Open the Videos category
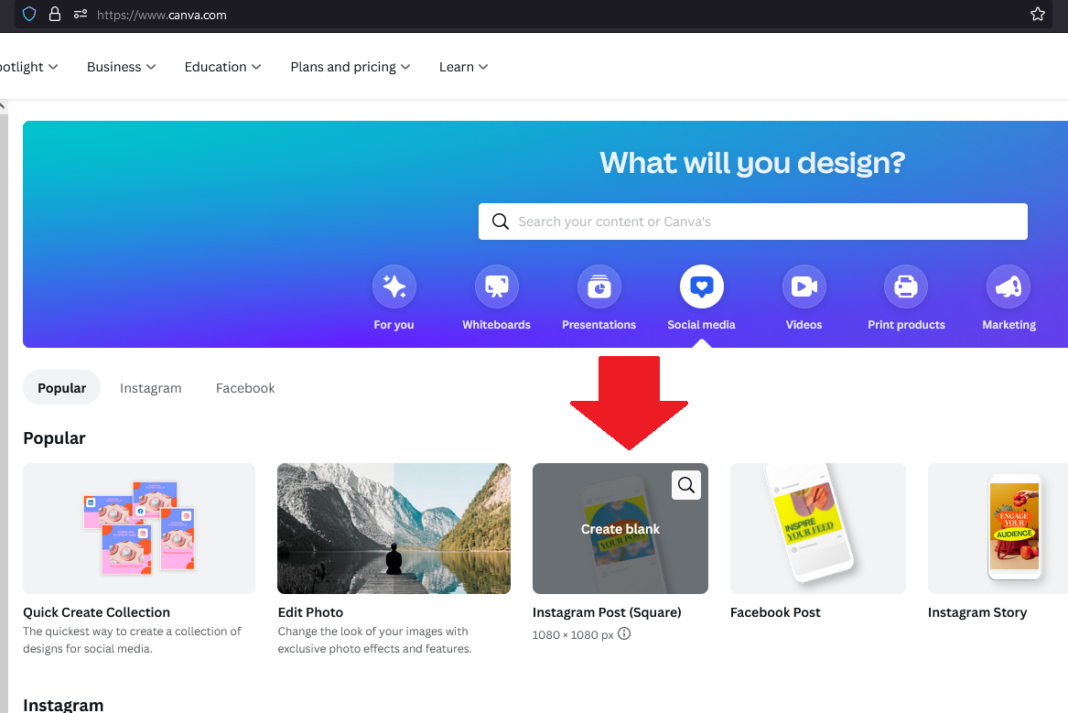Screen dimensions: 1068x713 pyautogui.click(x=804, y=287)
